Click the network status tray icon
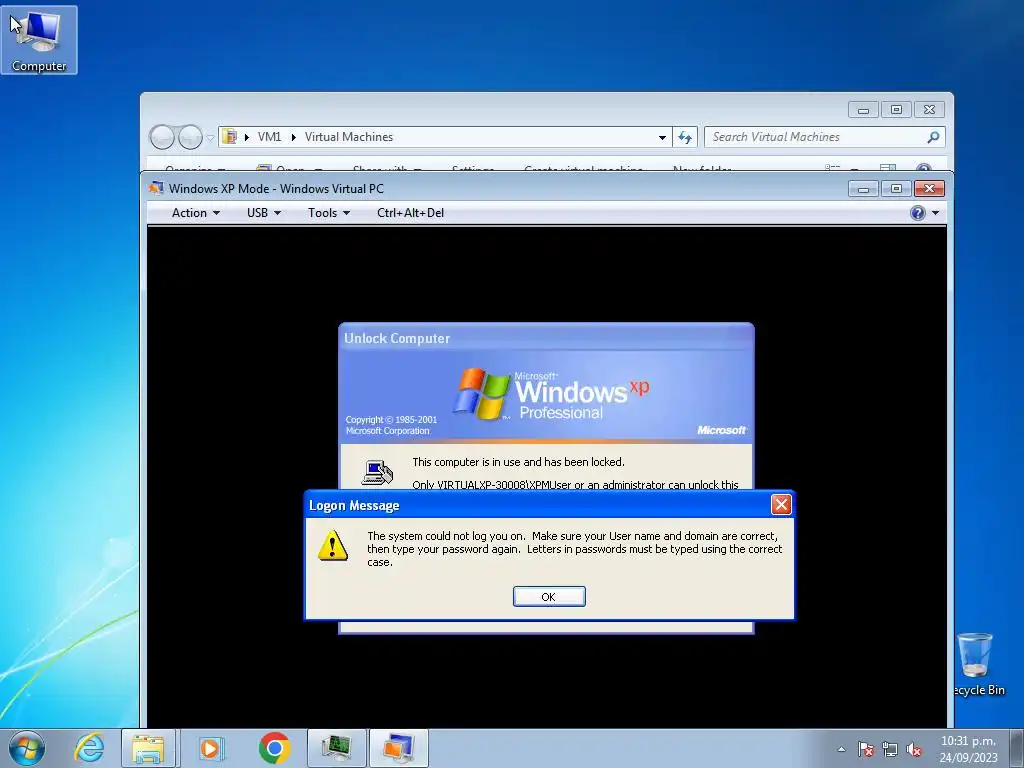Viewport: 1024px width, 768px height. tap(889, 749)
